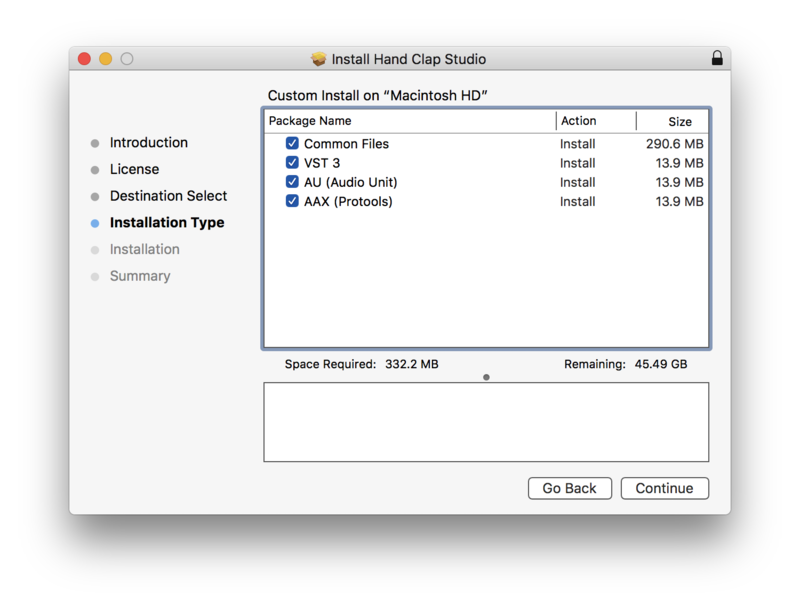800x602 pixels.
Task: Click the yellow minimize window button
Action: (x=106, y=59)
